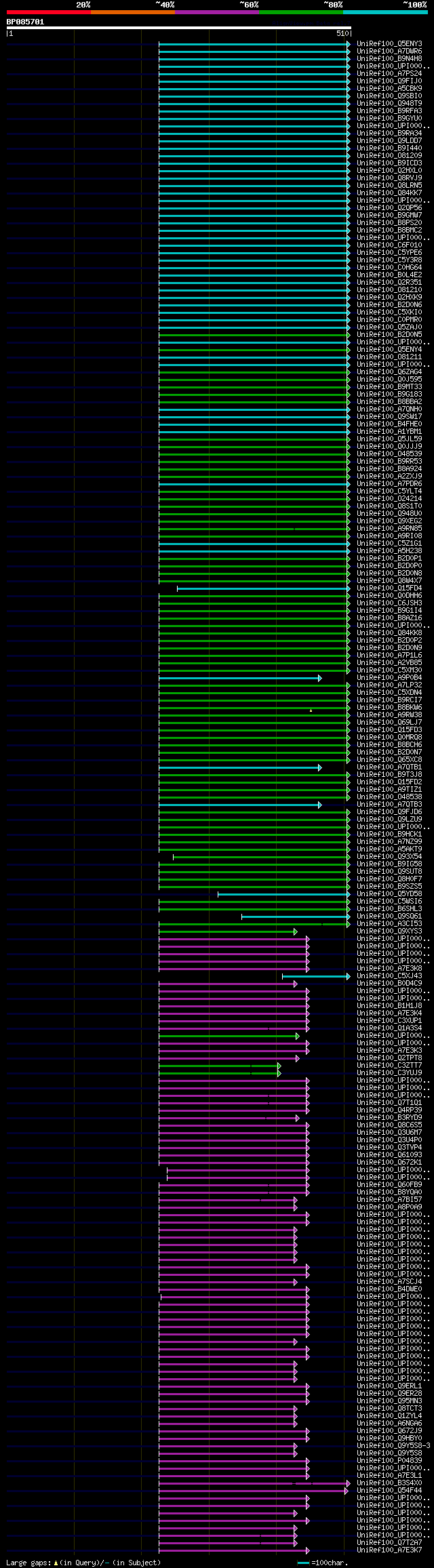Click the alignment bar for UniRef100_A7QTB3
The image size is (434, 1568).
pyautogui.click(x=240, y=805)
